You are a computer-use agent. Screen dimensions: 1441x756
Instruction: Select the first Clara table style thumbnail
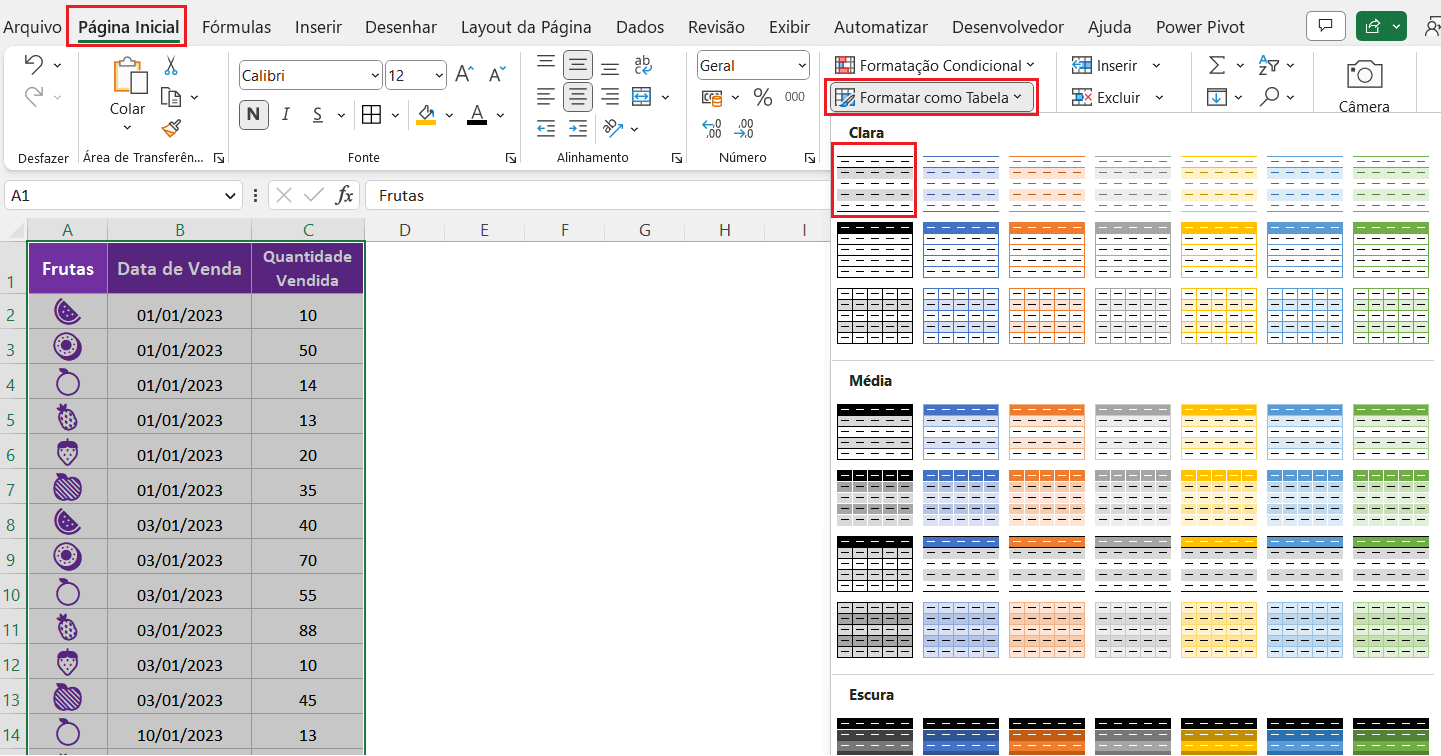point(874,180)
